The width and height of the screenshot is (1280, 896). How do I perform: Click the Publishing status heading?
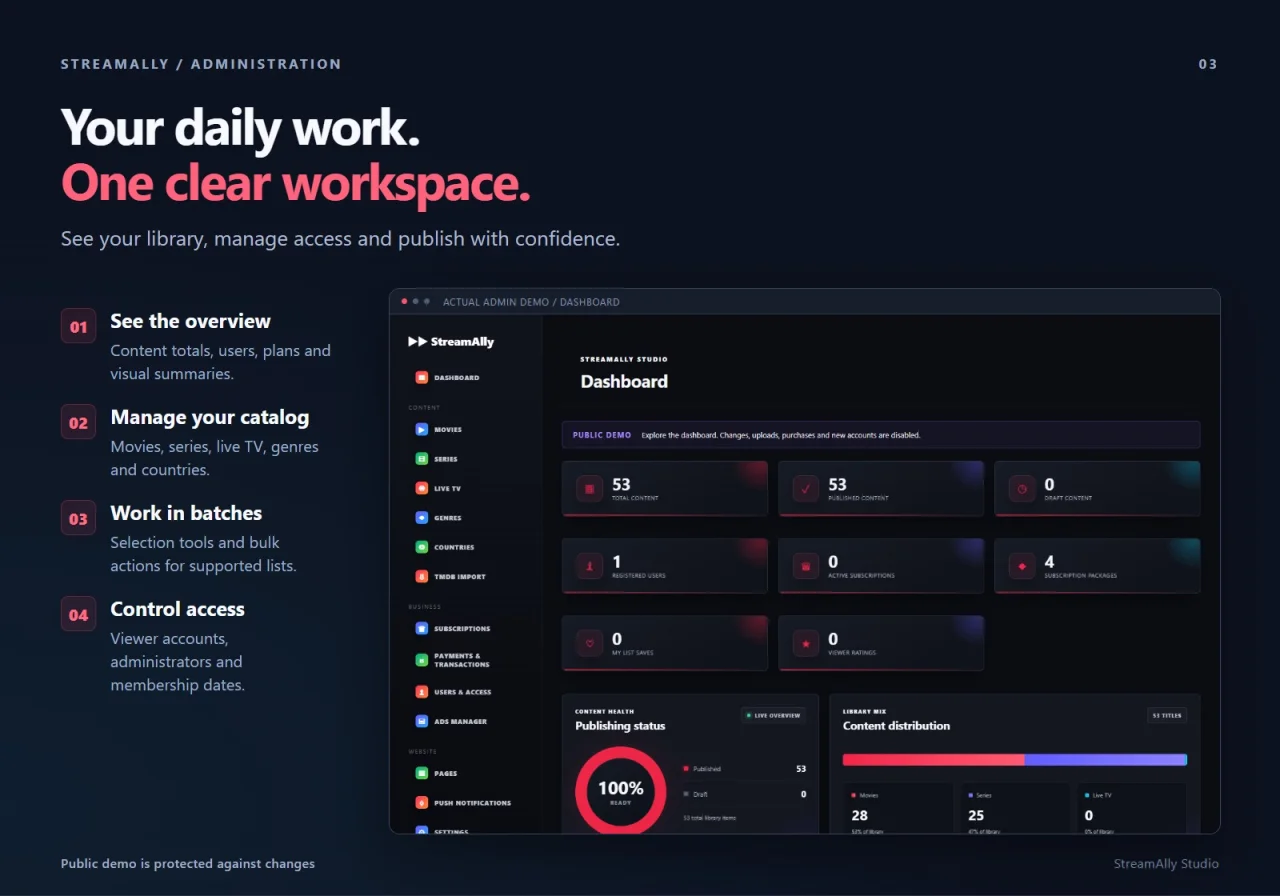pyautogui.click(x=620, y=726)
